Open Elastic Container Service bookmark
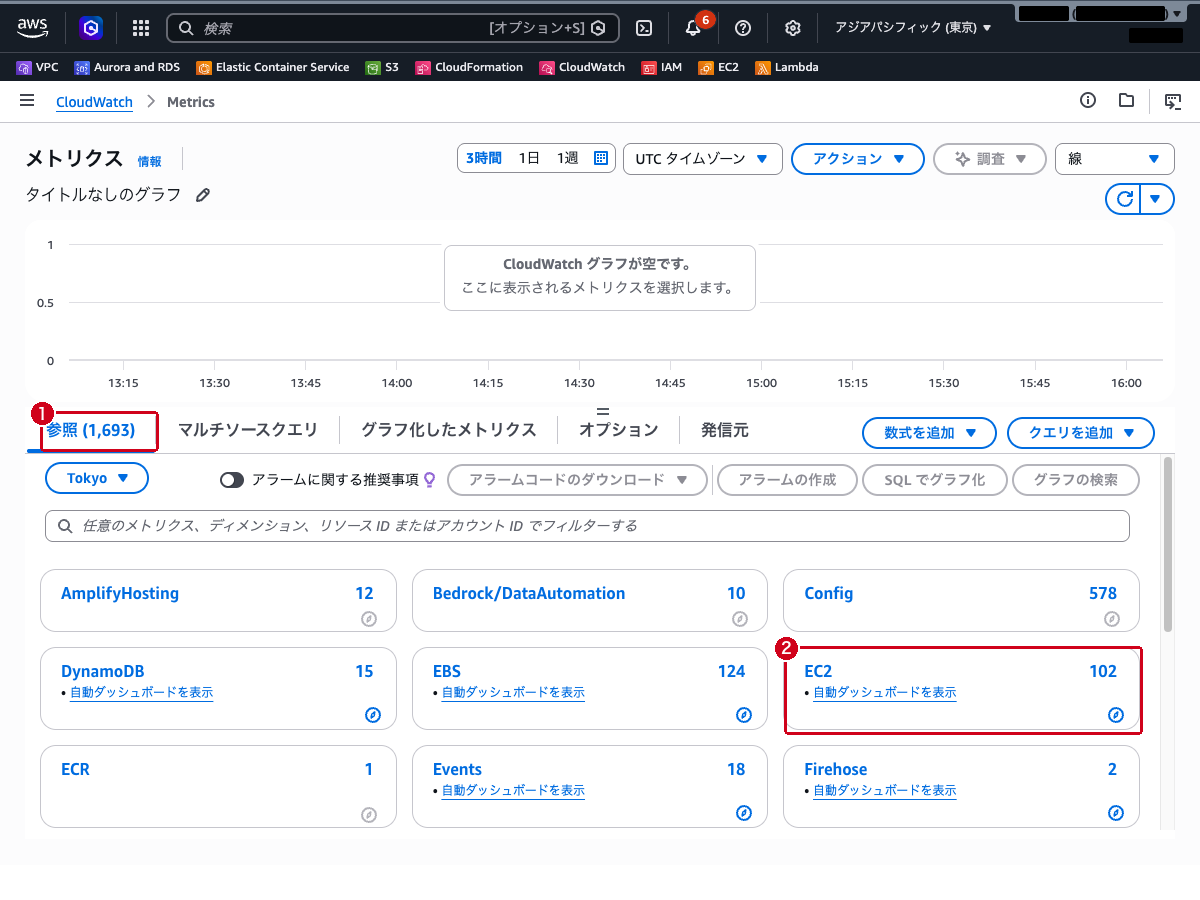Screen dimensions: 1200x900 pos(273,68)
